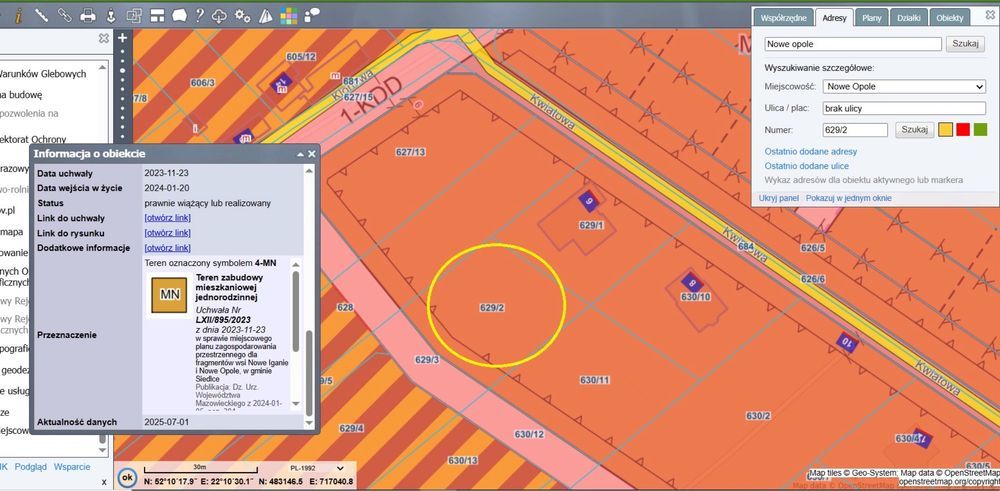Pick the red marker color swatch
The height and width of the screenshot is (491, 1000).
coord(963,129)
